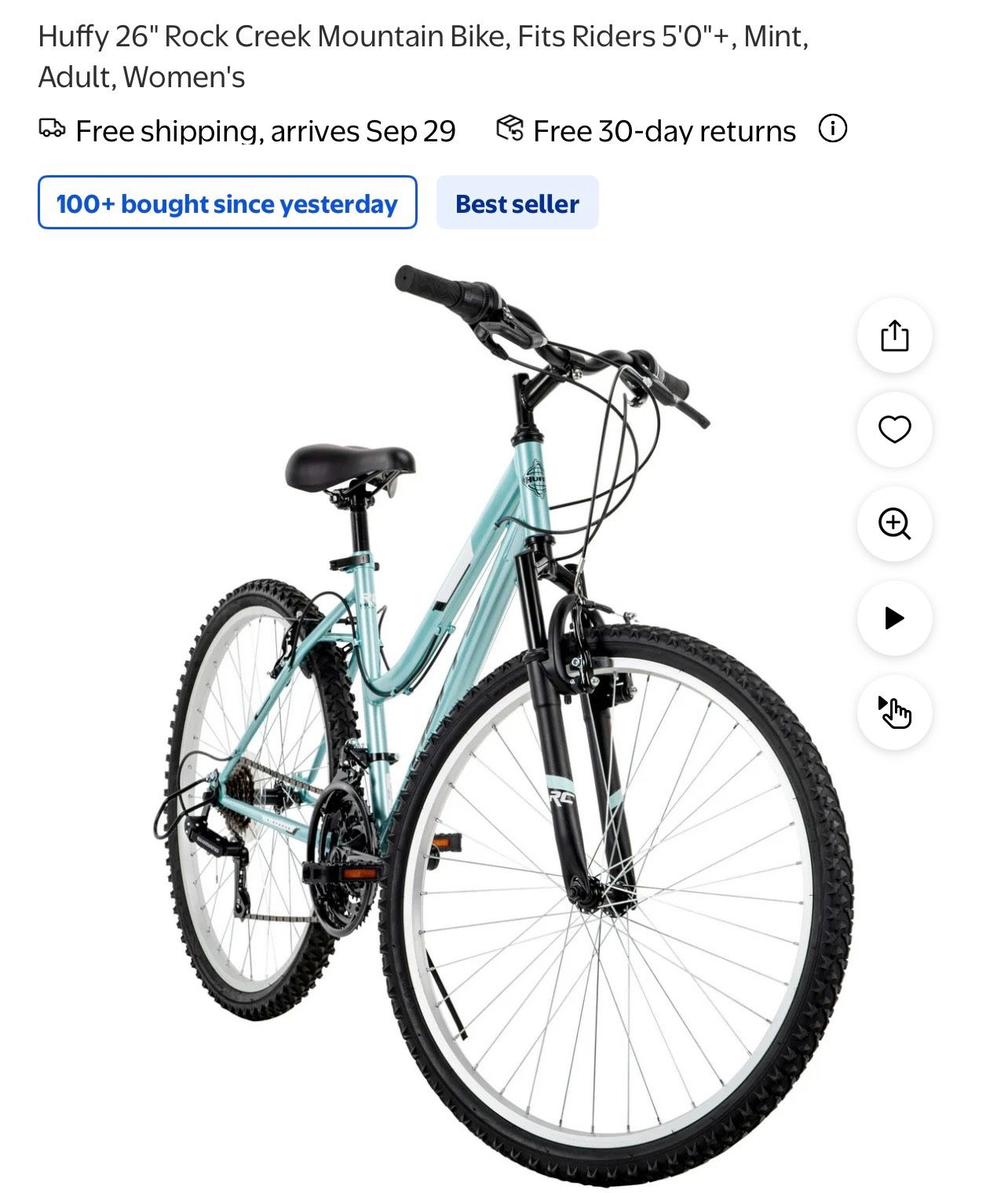Tap the returns box icon
The image size is (1008, 1193).
[509, 128]
